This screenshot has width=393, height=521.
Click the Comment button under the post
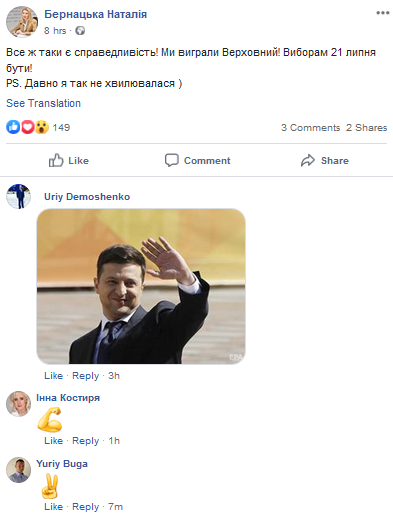click(197, 160)
